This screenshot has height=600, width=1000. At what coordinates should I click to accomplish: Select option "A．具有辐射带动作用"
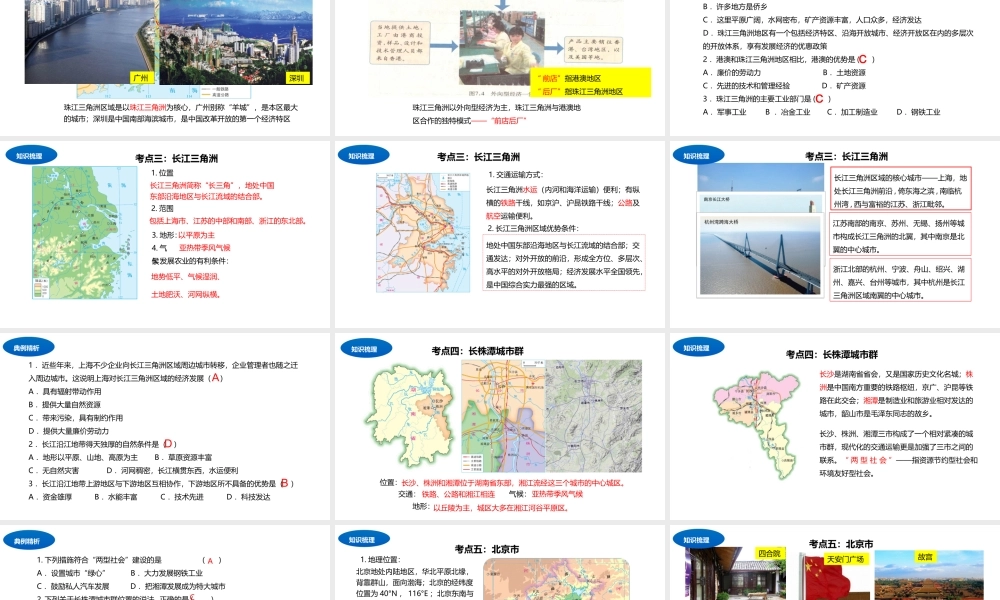[x=64, y=391]
